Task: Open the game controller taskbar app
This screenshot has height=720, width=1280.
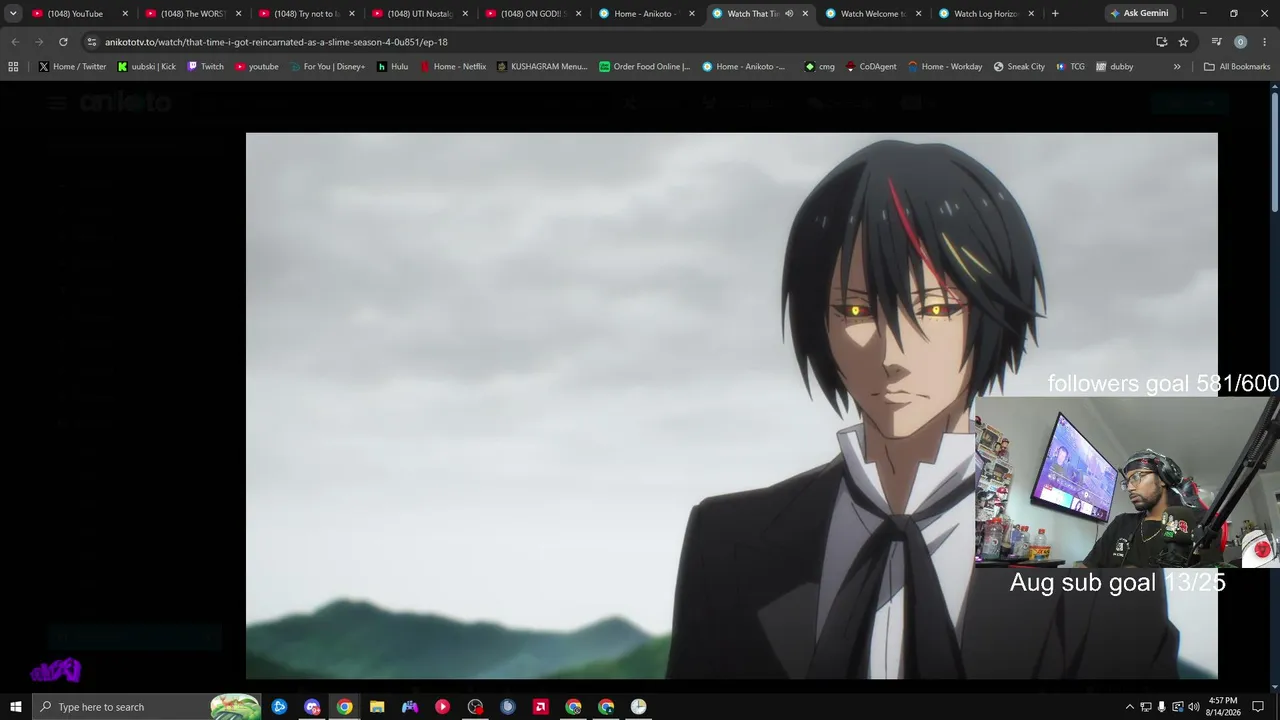Action: tap(410, 707)
